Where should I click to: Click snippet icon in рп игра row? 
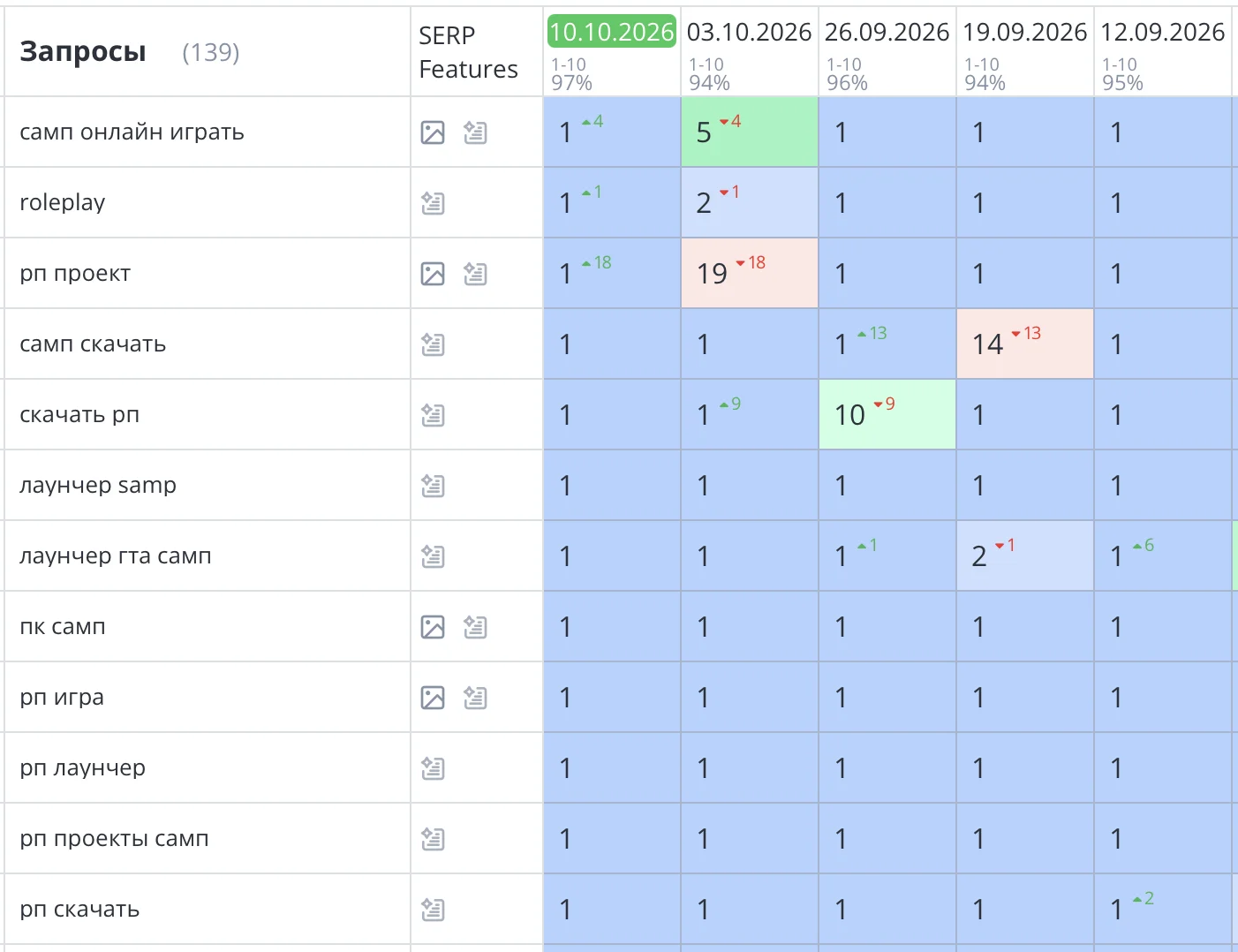pos(475,698)
